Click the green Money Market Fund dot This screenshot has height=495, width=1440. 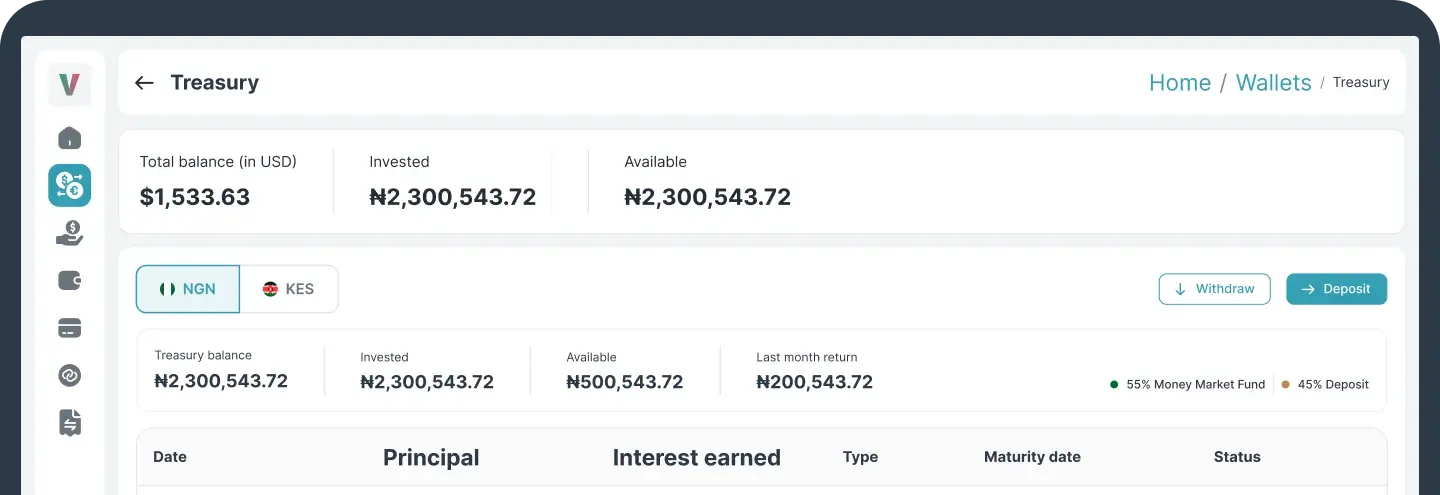tap(1114, 384)
